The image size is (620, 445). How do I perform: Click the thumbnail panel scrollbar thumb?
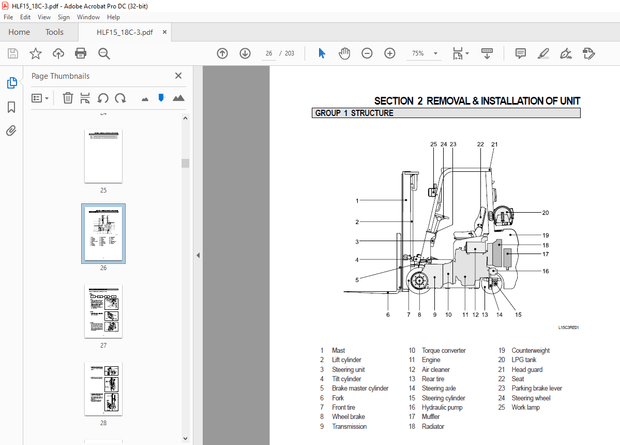pos(185,163)
